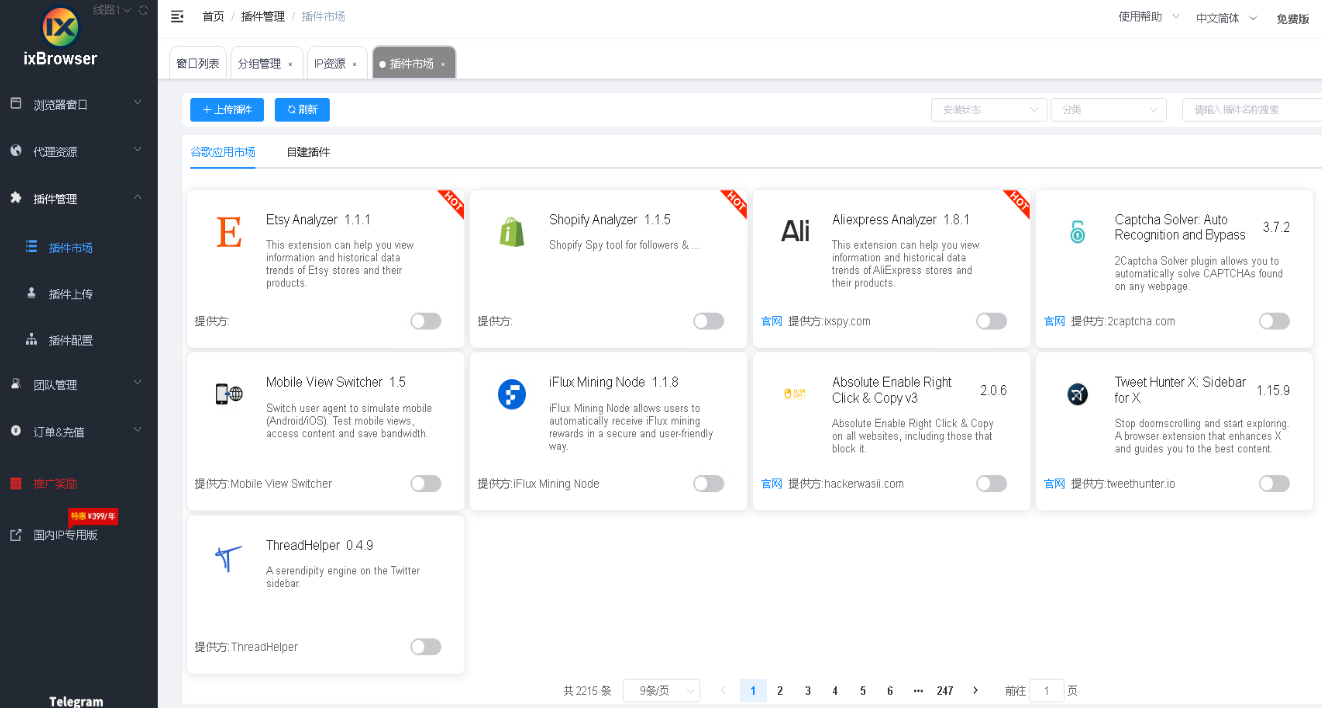Open 官网 link for ixspy.com
The image size is (1322, 708).
771,321
